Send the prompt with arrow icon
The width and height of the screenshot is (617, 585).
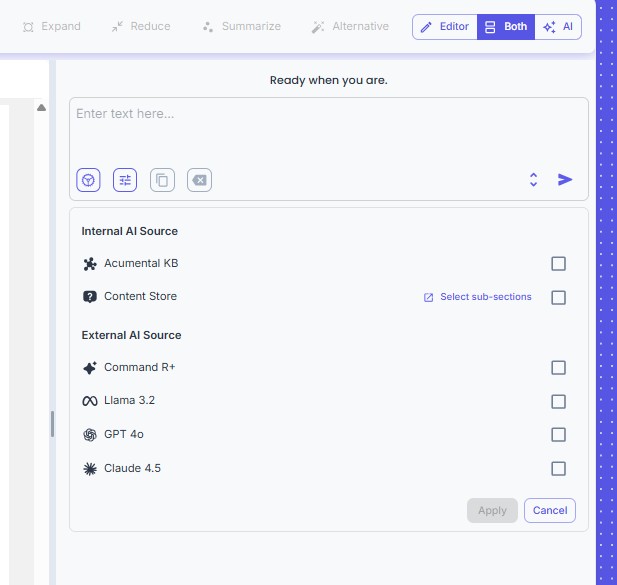[565, 179]
